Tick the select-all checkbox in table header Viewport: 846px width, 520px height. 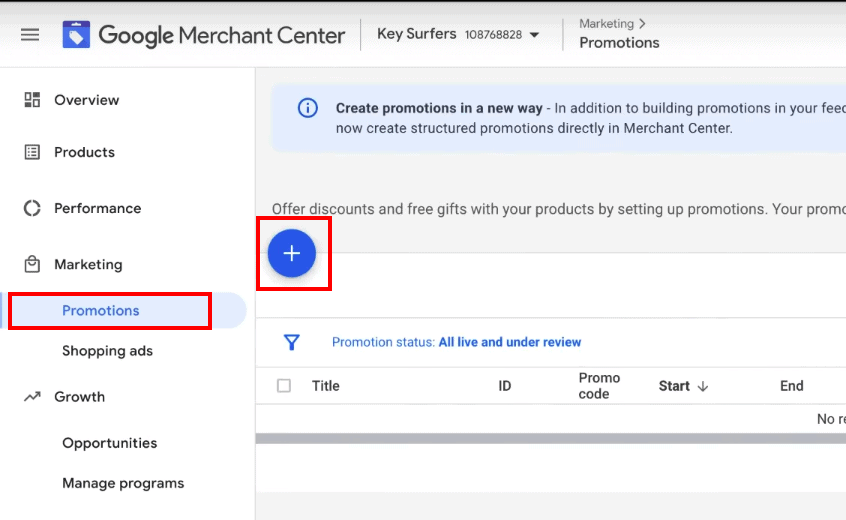pyautogui.click(x=284, y=386)
